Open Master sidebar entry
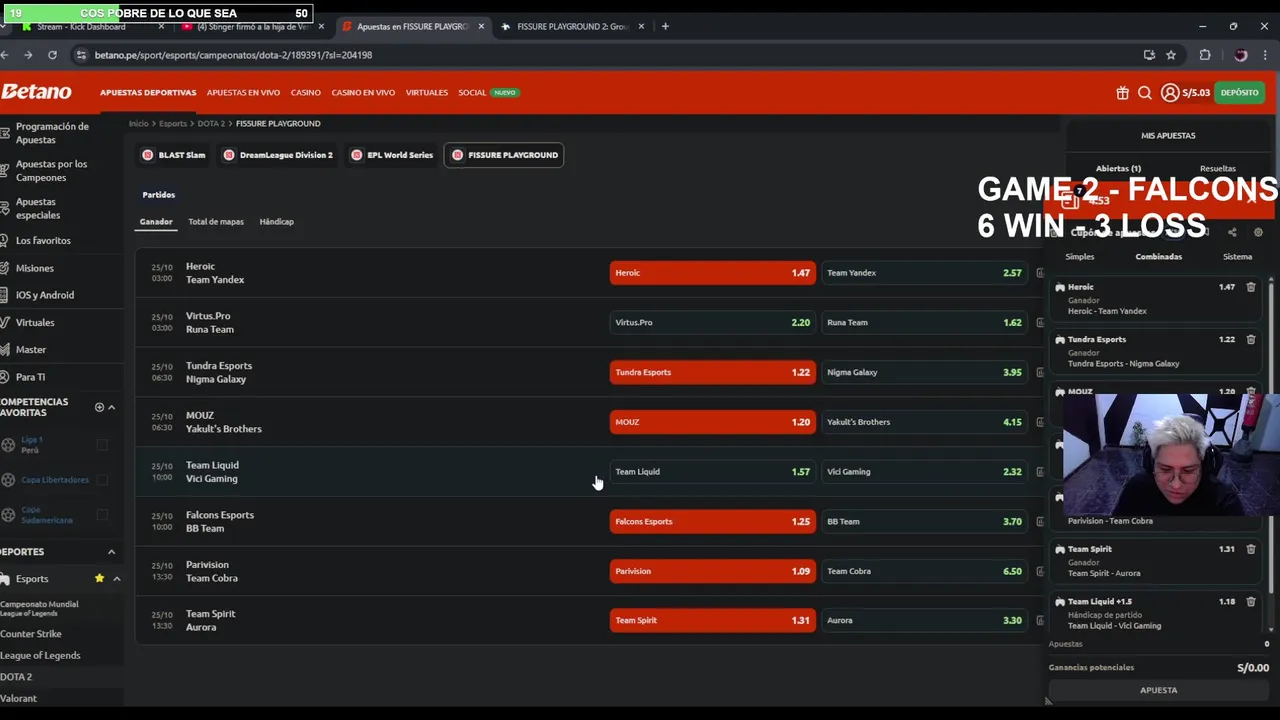The height and width of the screenshot is (720, 1280). coord(31,349)
